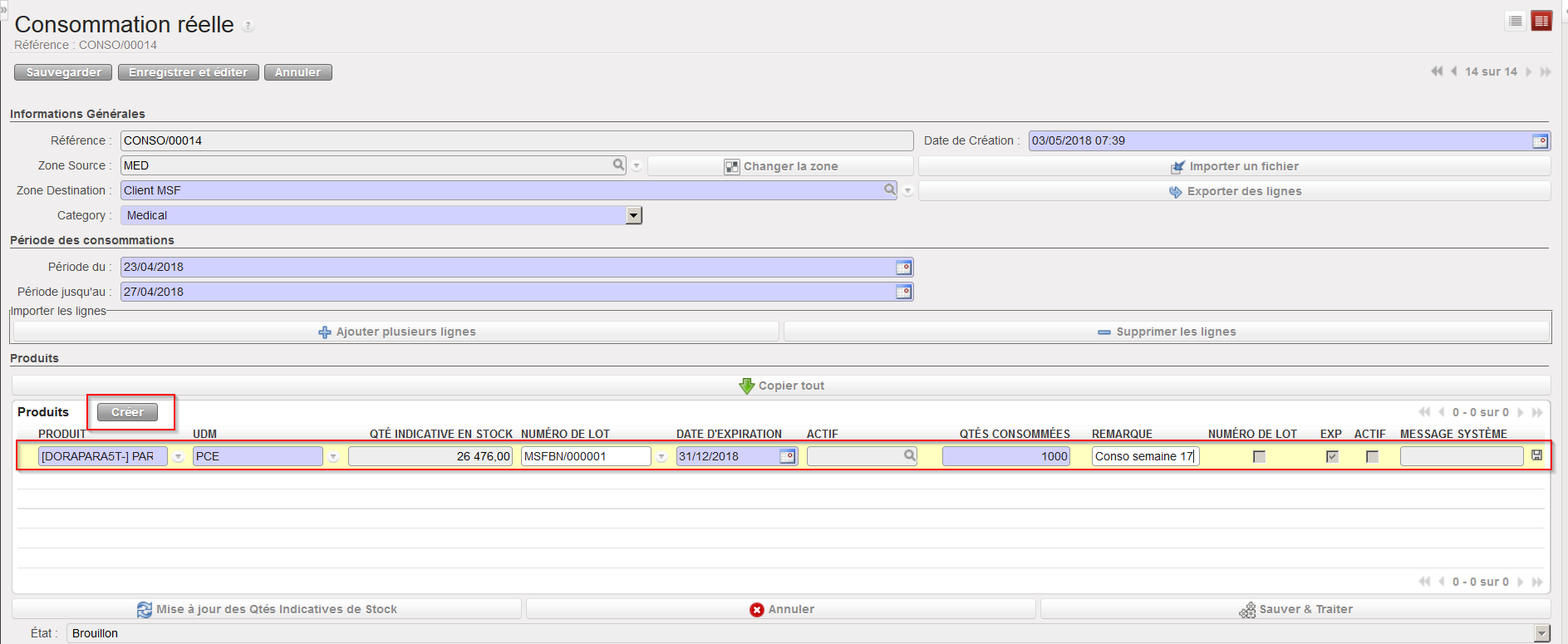
Task: Open the expiration date calendar in product row
Action: 787,456
